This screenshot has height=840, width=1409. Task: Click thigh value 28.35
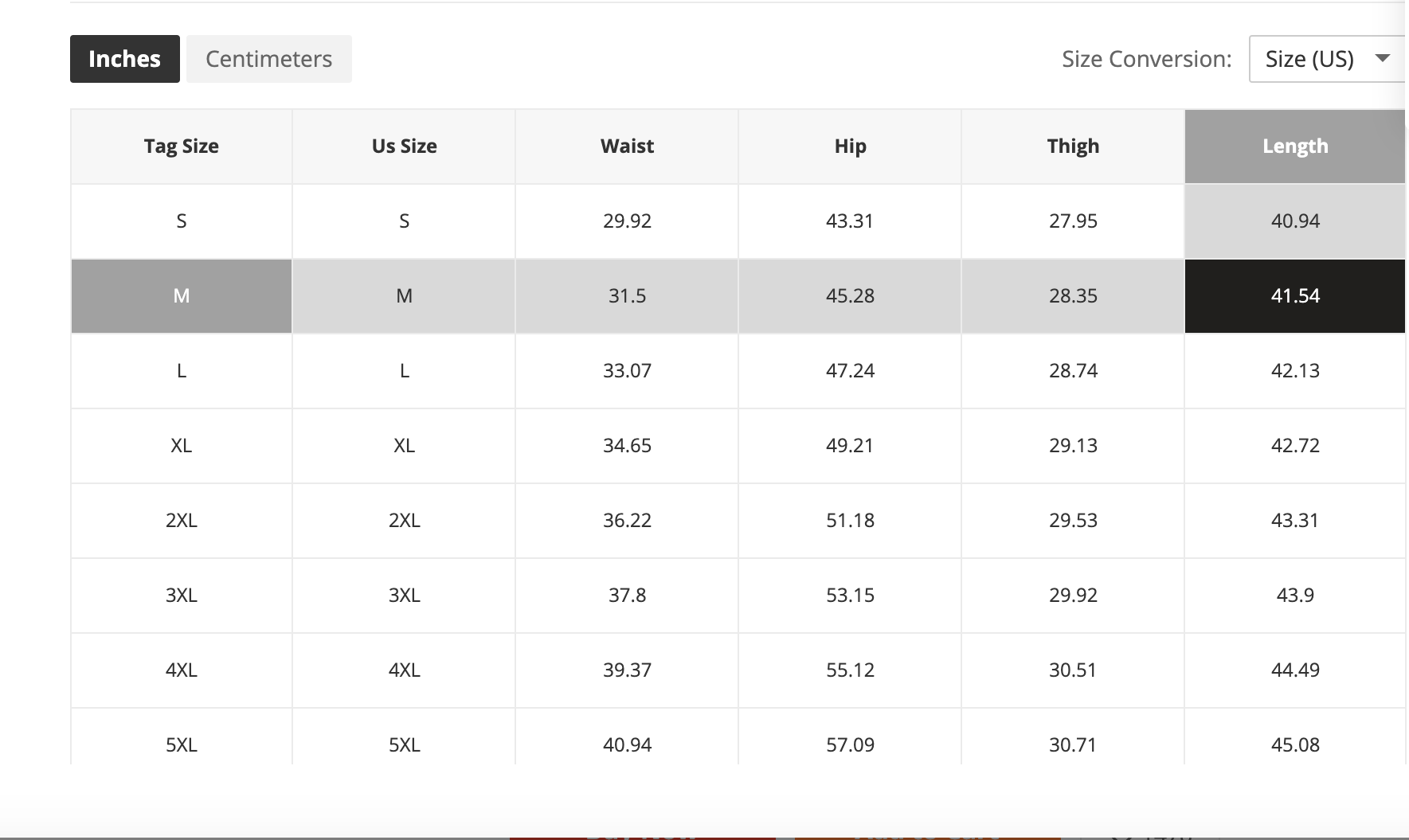pos(1073,296)
